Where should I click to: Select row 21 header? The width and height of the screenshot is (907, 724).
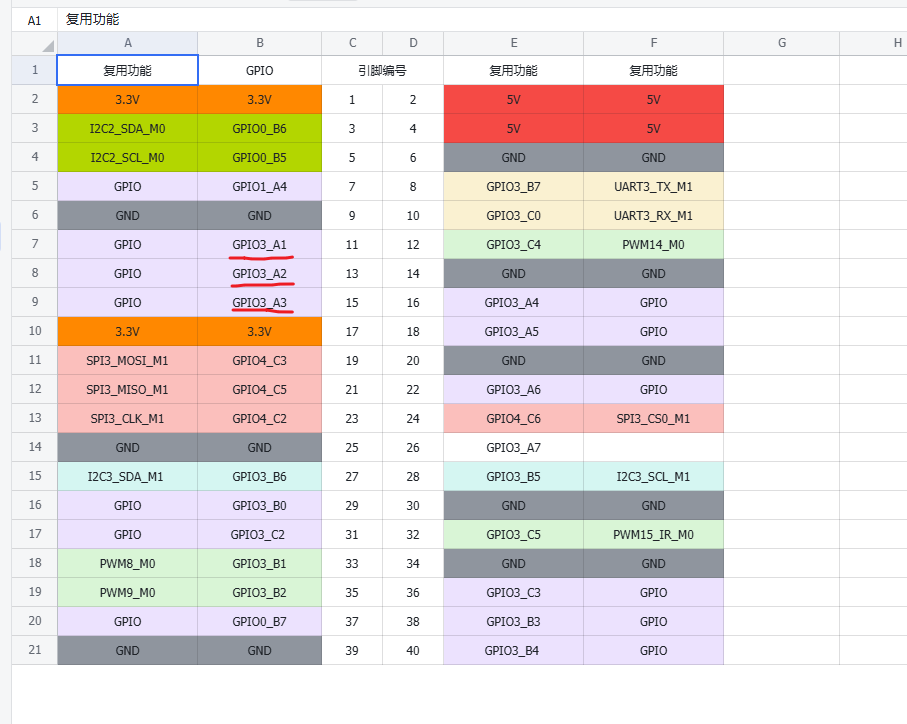coord(35,650)
